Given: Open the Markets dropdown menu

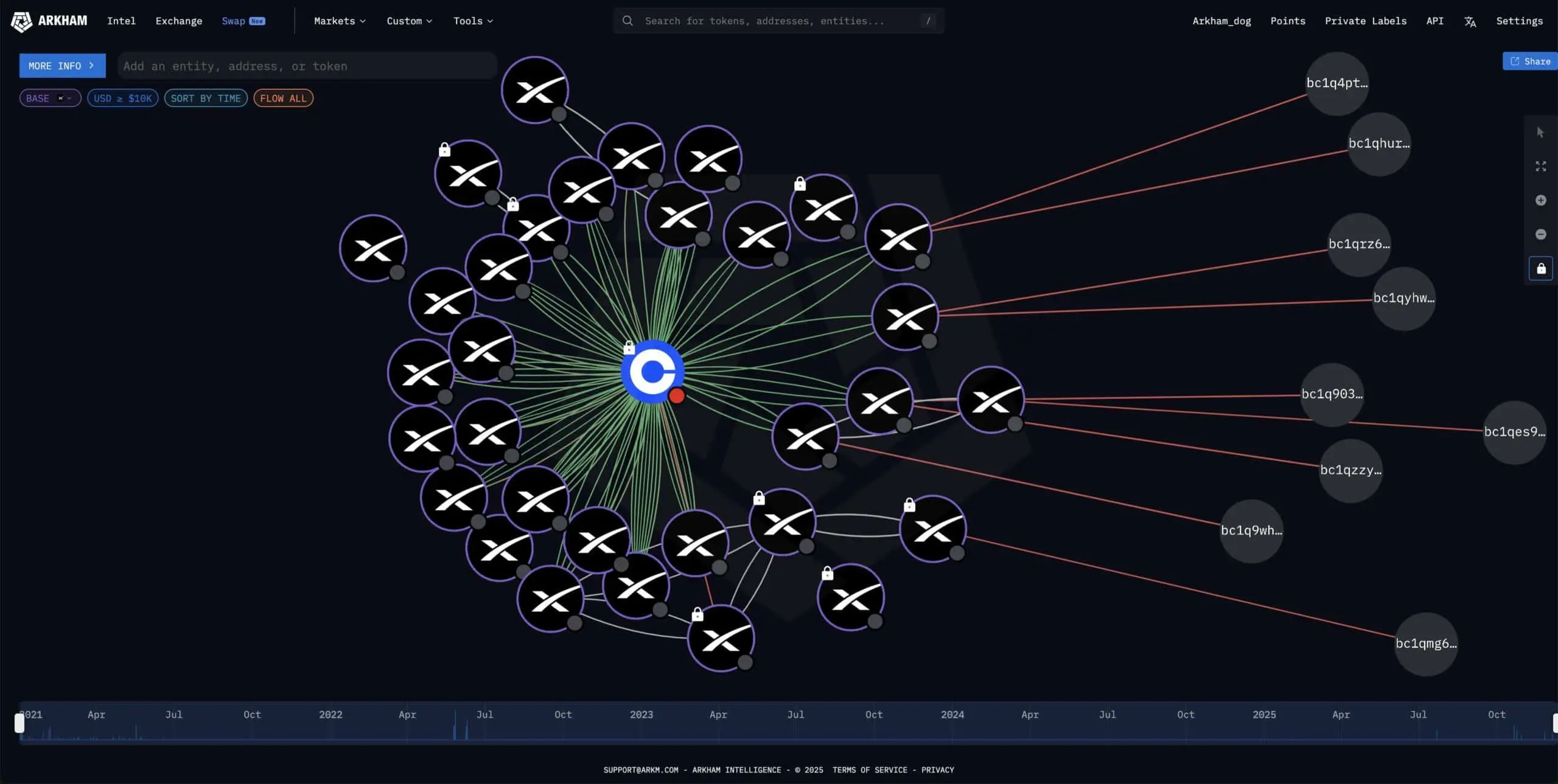Looking at the screenshot, I should coord(340,21).
